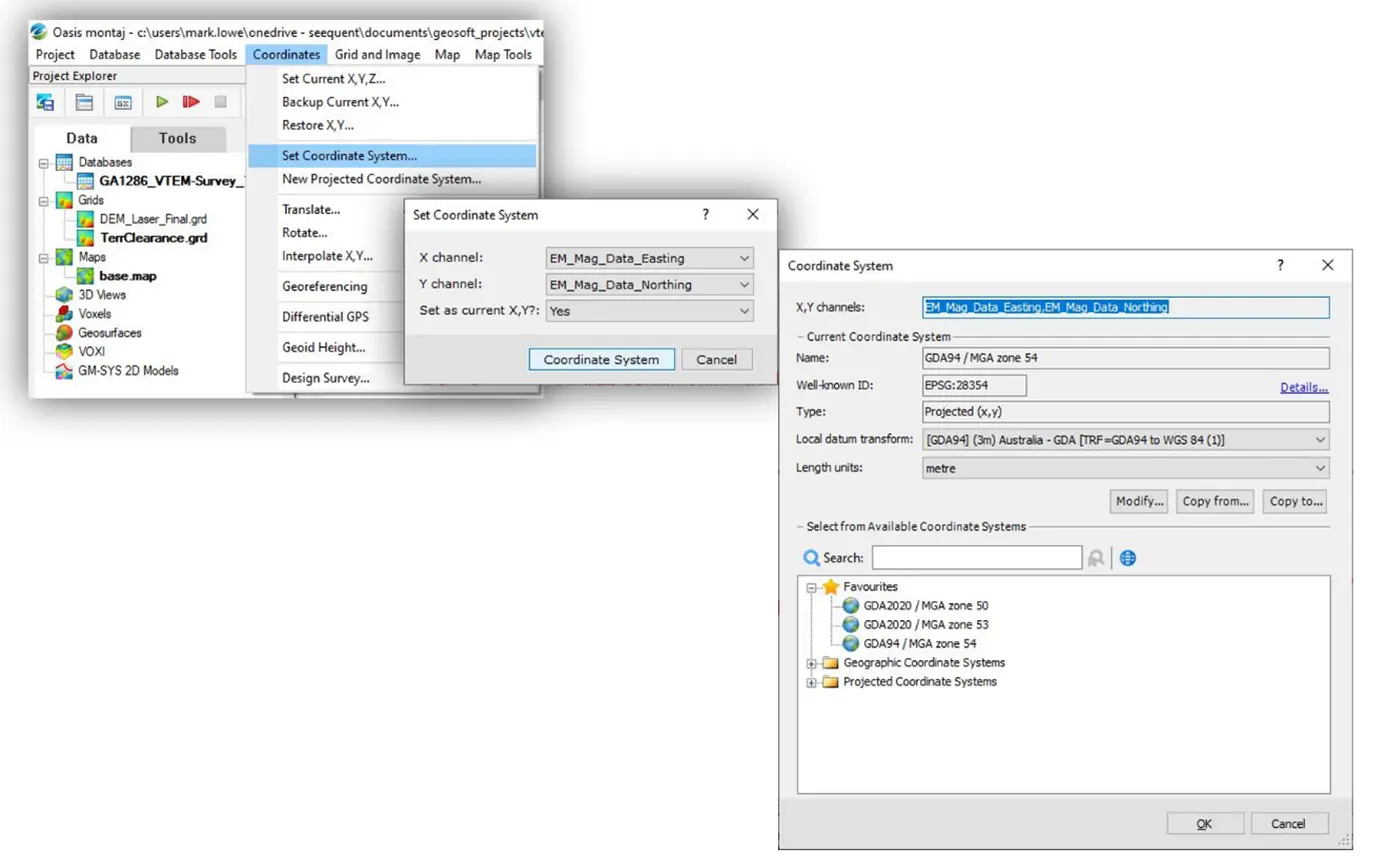Click the magnifier search icon
1377x864 pixels.
(812, 558)
